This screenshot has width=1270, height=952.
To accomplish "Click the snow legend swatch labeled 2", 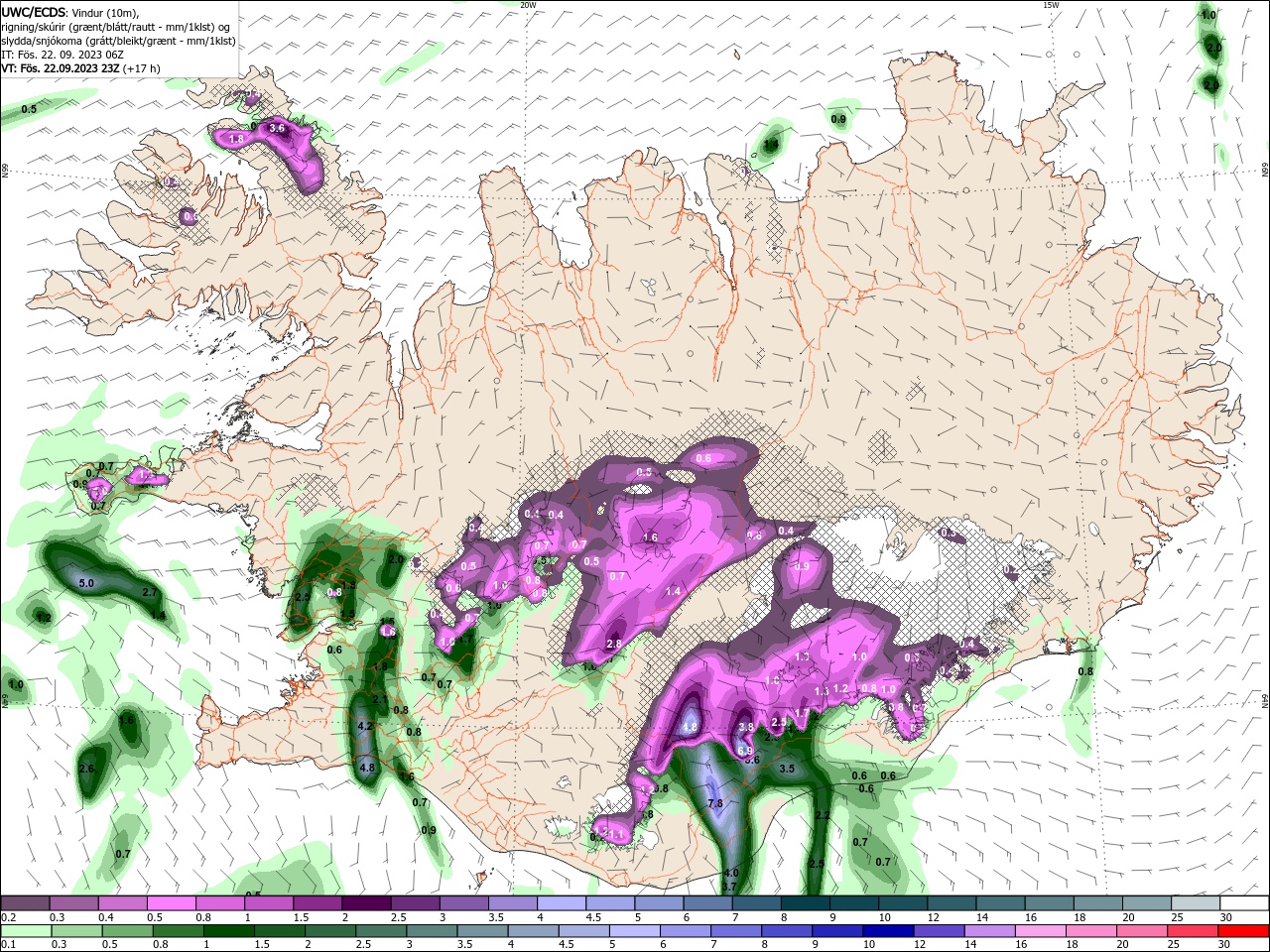I will [x=366, y=903].
